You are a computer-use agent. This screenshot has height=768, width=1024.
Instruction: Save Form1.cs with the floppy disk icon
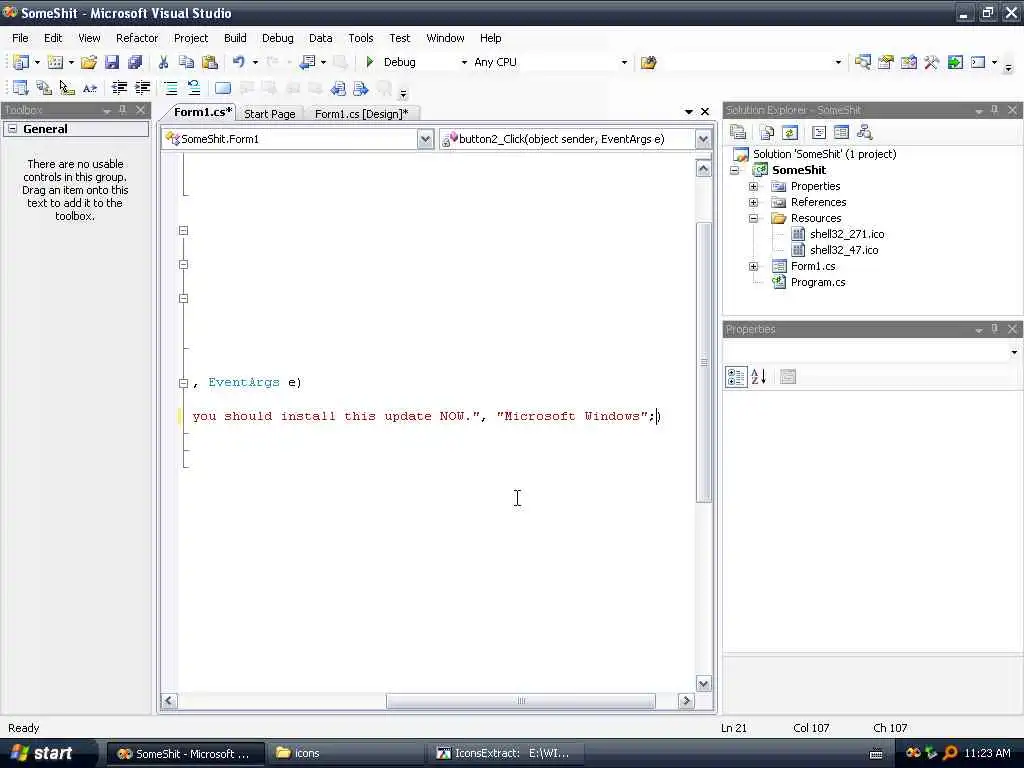112,62
